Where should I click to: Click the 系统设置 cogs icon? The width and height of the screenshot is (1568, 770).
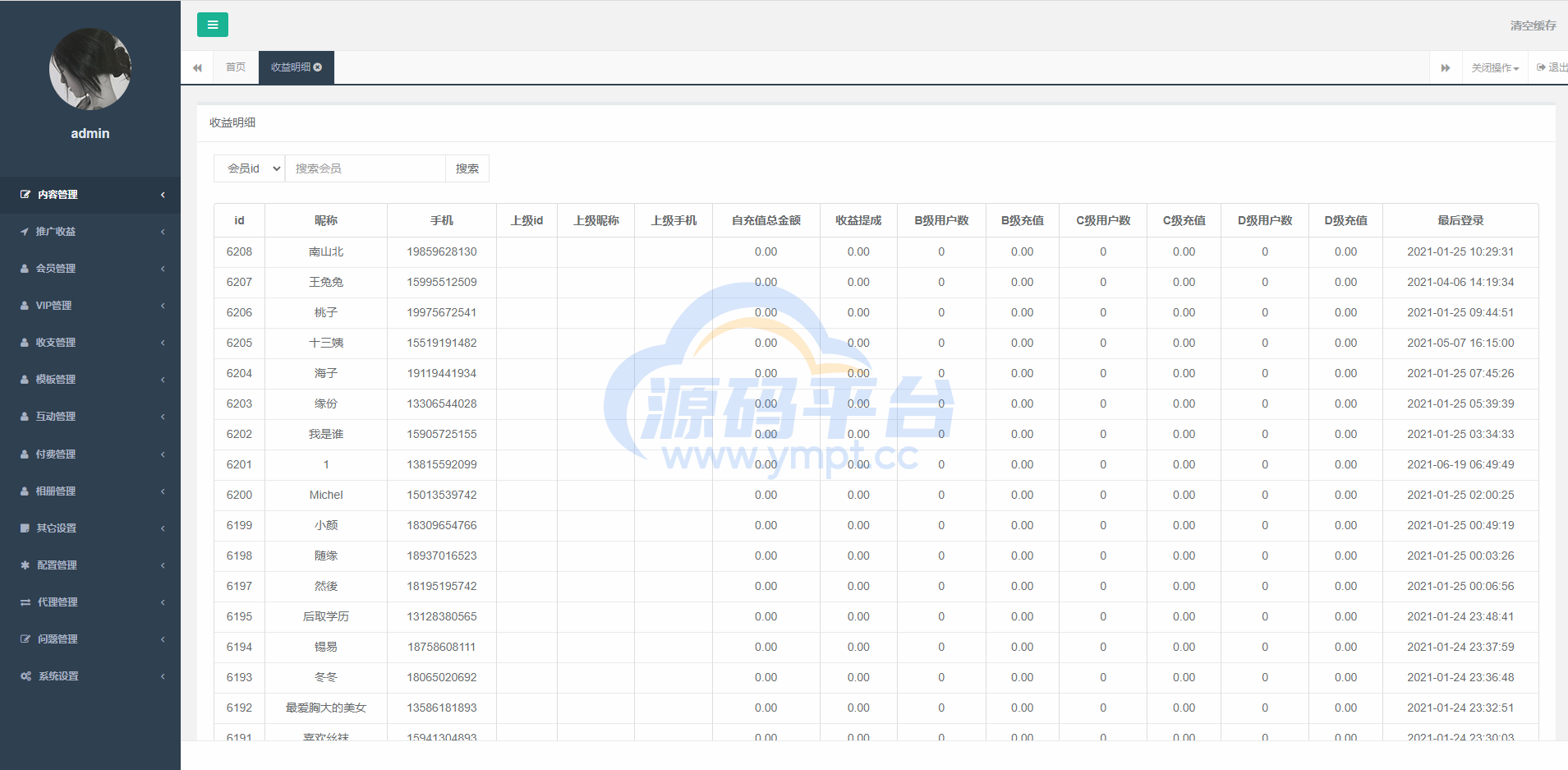pos(25,676)
